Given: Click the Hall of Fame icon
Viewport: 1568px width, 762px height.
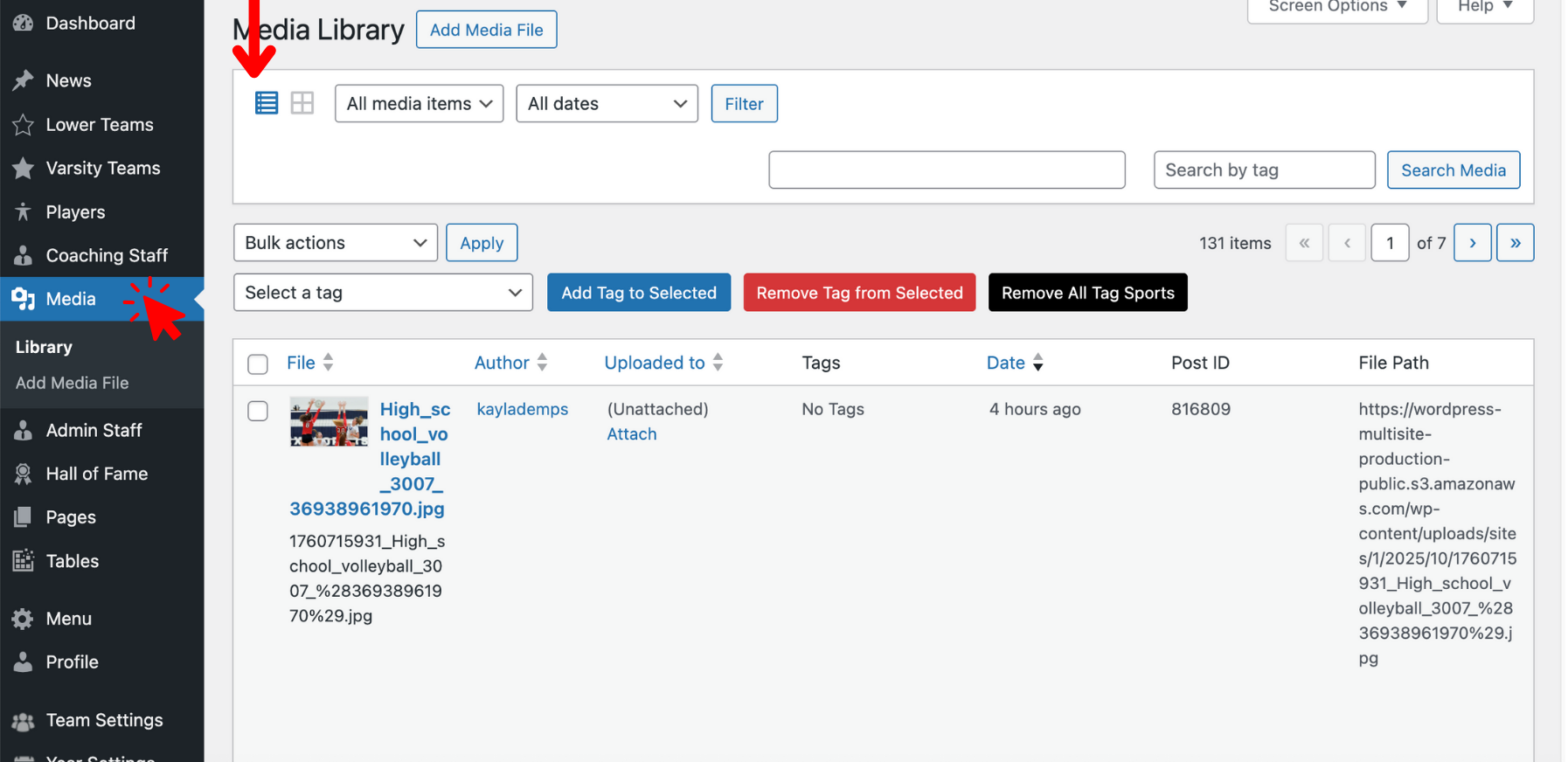Looking at the screenshot, I should [x=23, y=474].
